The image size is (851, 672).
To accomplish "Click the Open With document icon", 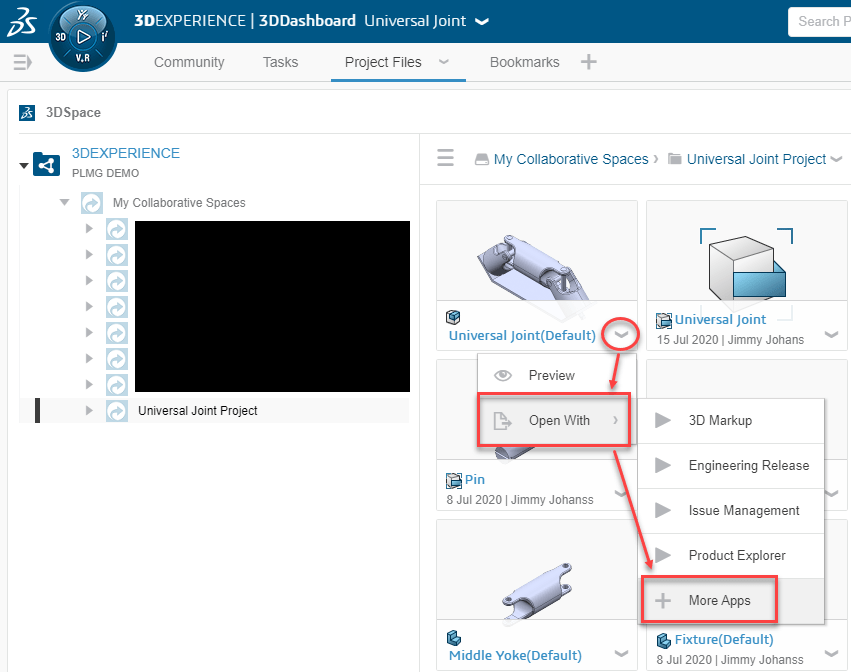I will [x=502, y=421].
